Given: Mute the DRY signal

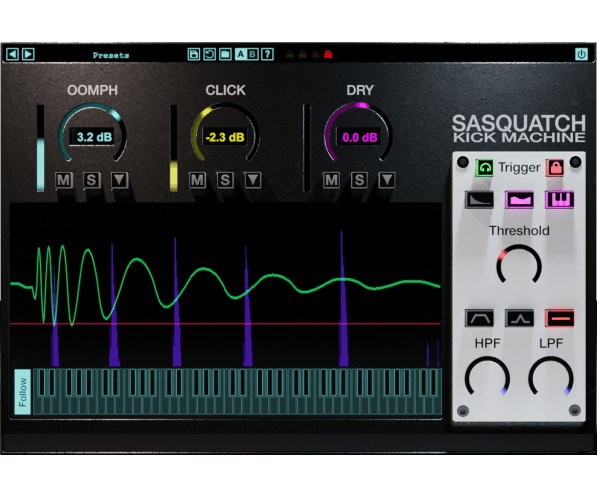Looking at the screenshot, I should [x=331, y=180].
